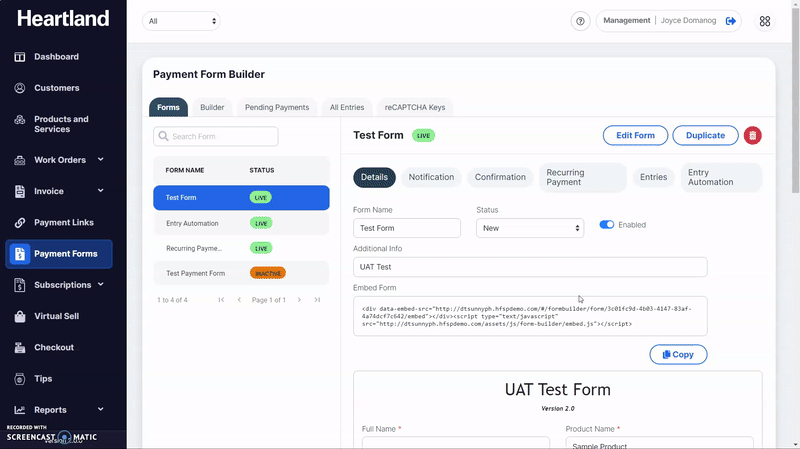Click the search magnifier icon
This screenshot has width=800, height=449.
click(163, 136)
